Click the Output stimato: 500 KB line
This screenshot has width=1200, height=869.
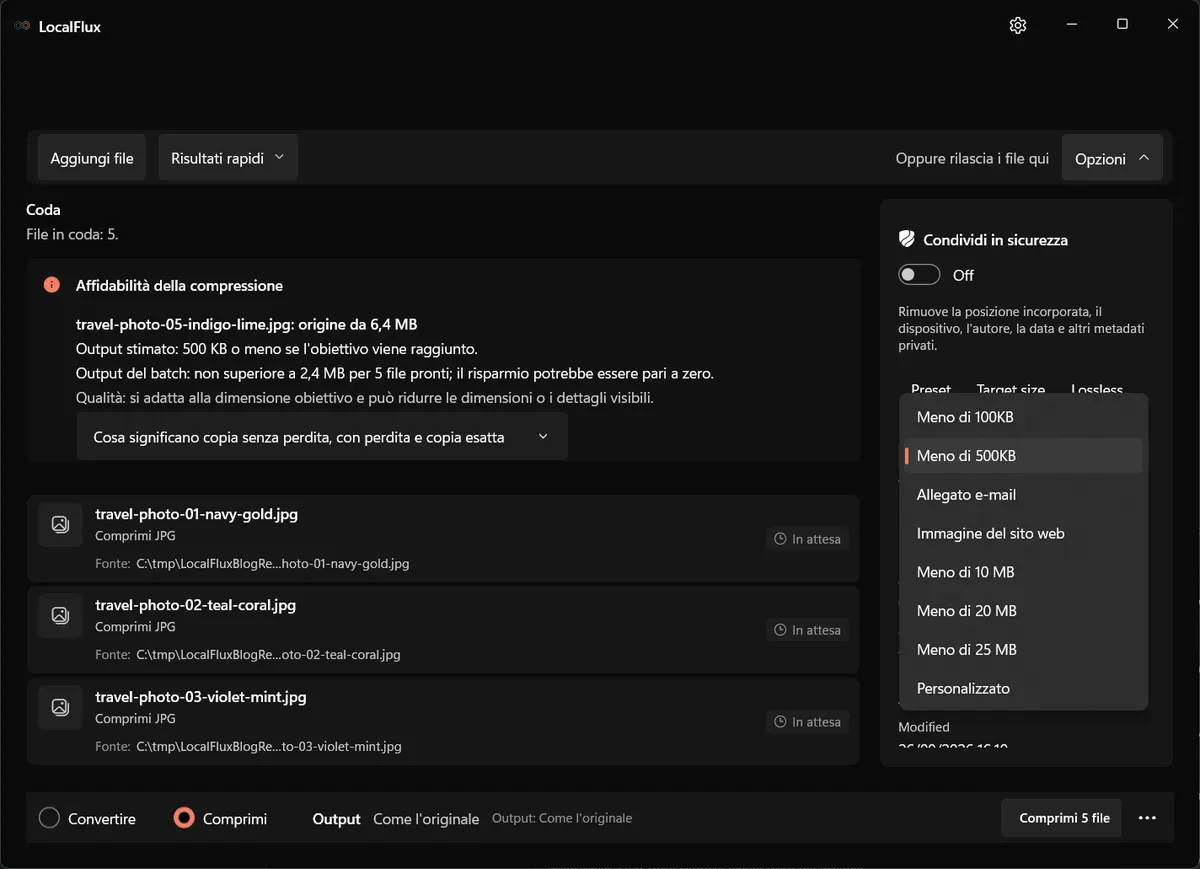pyautogui.click(x=277, y=349)
